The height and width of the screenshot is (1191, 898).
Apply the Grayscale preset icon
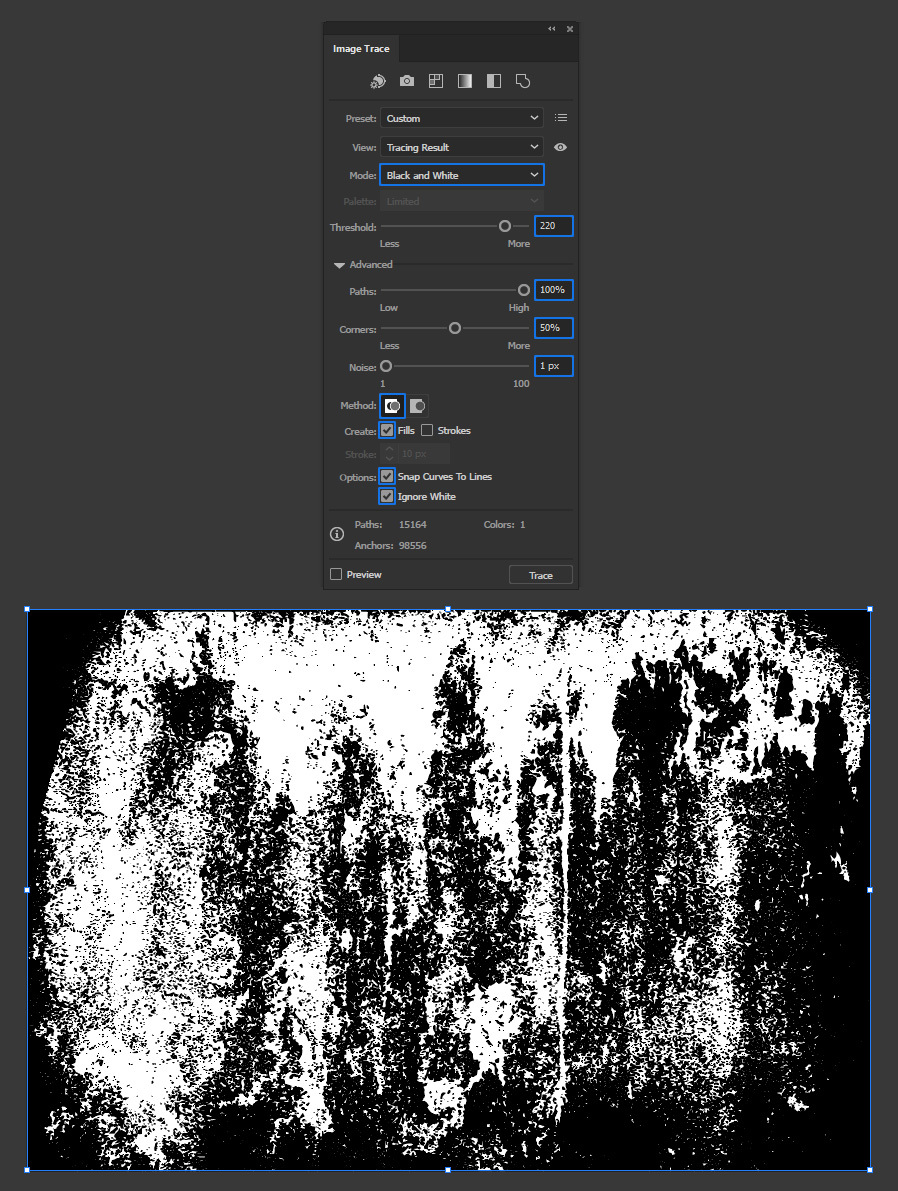click(x=465, y=81)
